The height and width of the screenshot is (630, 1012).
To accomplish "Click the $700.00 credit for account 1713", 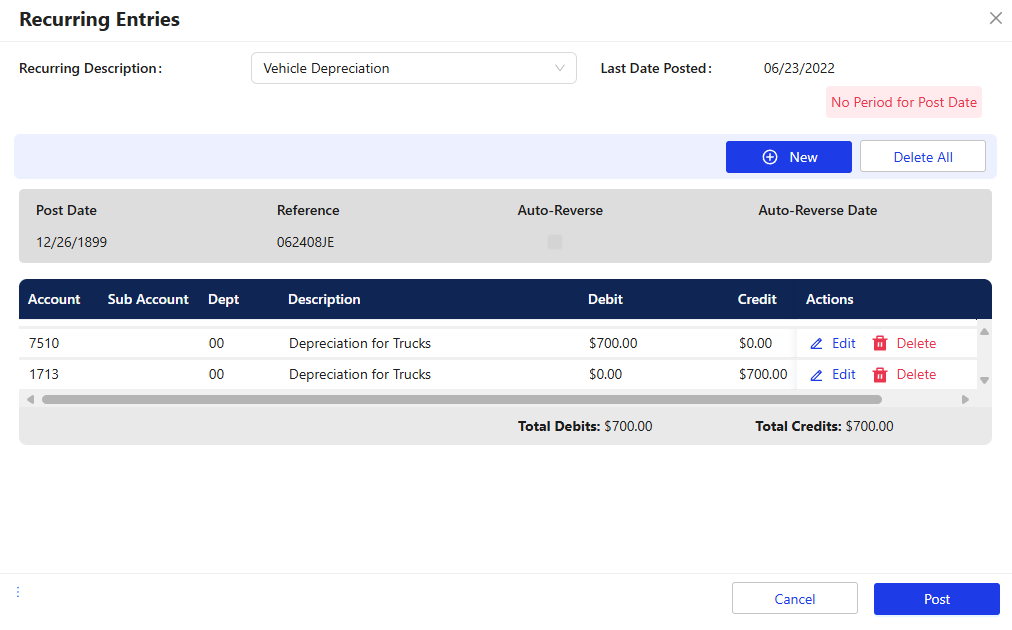I will pyautogui.click(x=763, y=374).
